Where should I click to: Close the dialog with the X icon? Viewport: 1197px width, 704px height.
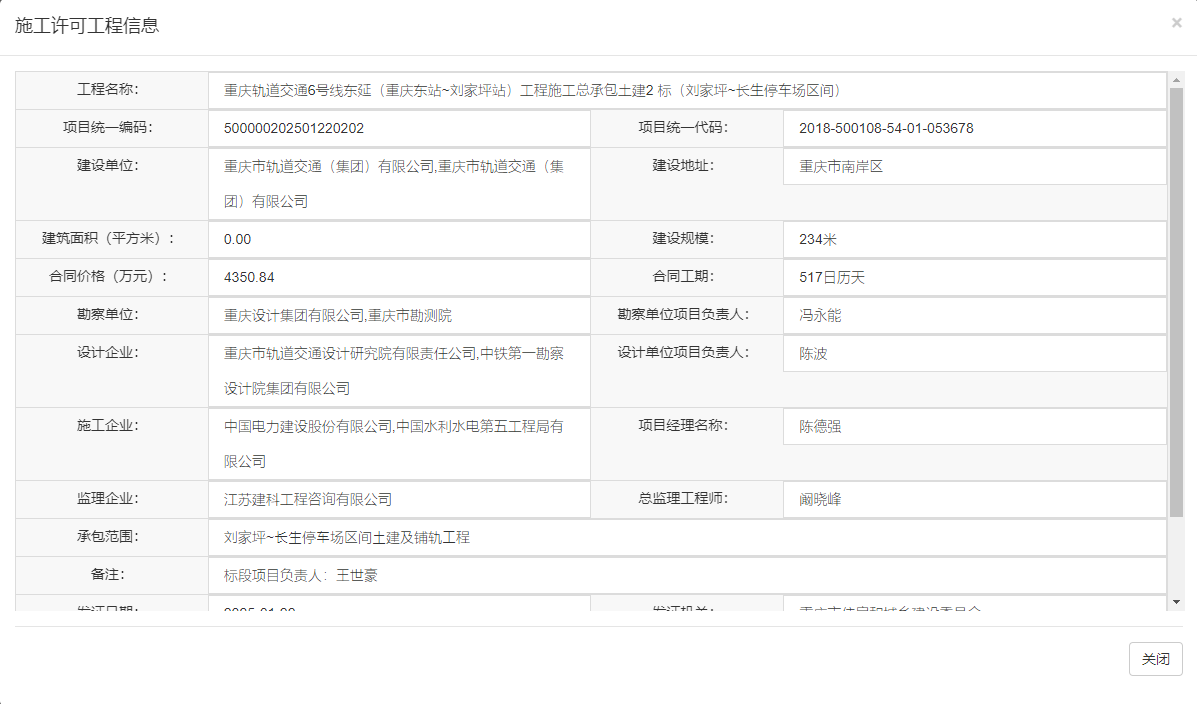tap(1176, 23)
